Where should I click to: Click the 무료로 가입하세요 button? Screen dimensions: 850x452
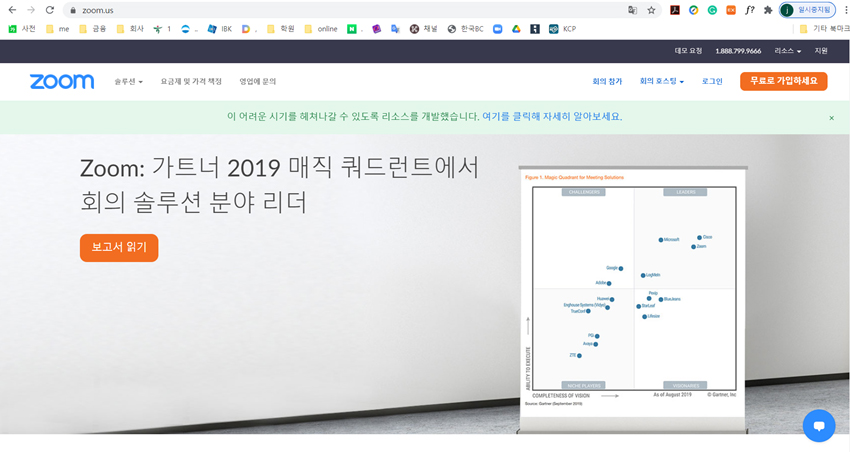[783, 81]
